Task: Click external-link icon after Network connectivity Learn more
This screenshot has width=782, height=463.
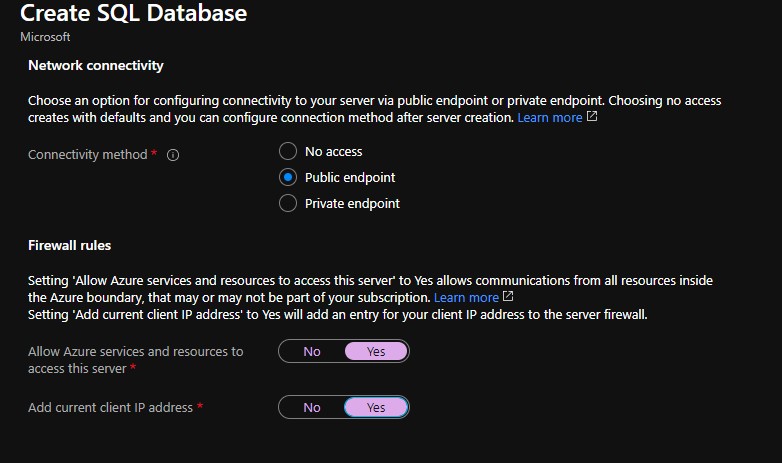Action: point(592,117)
